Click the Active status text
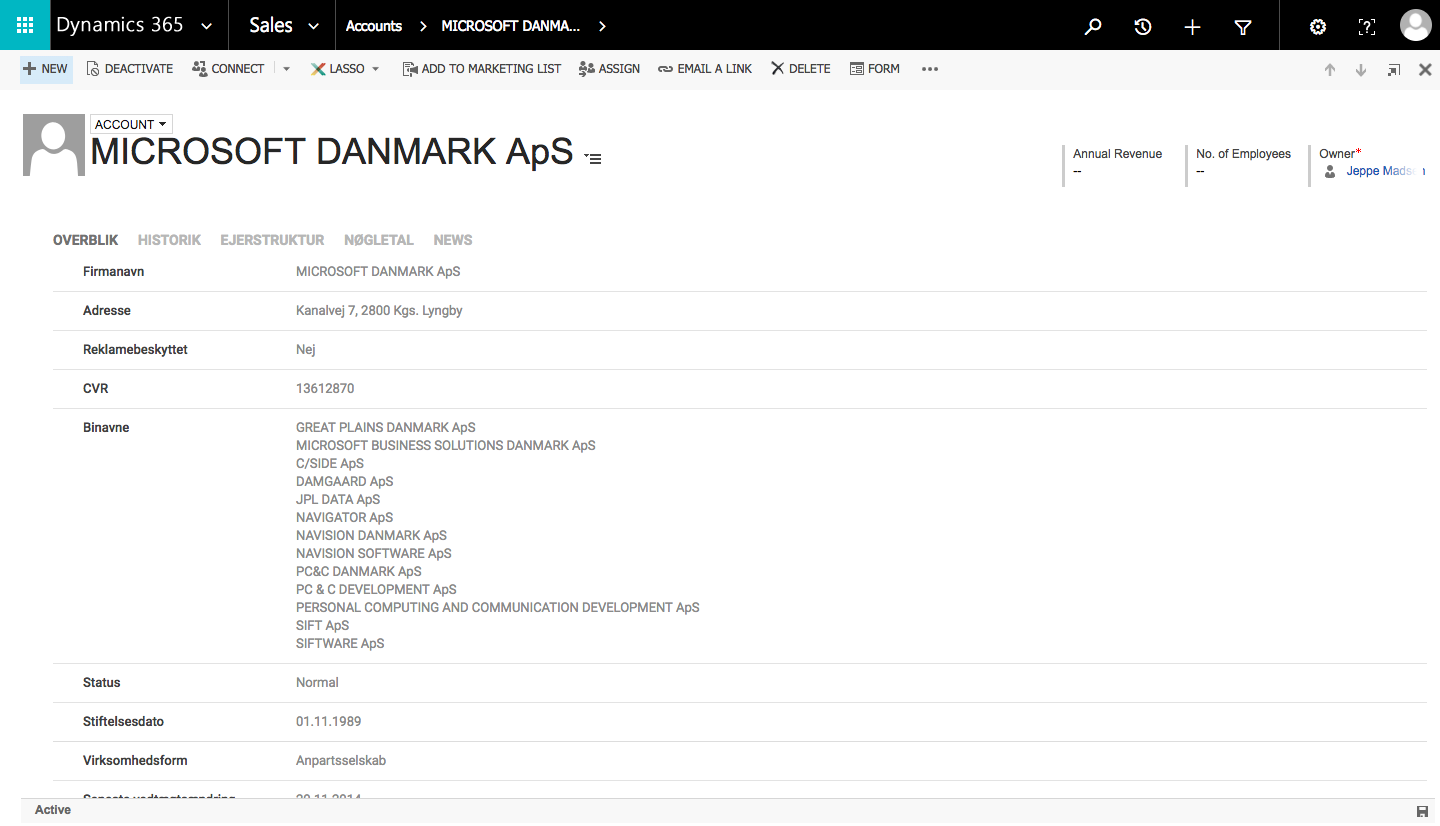 pyautogui.click(x=53, y=810)
